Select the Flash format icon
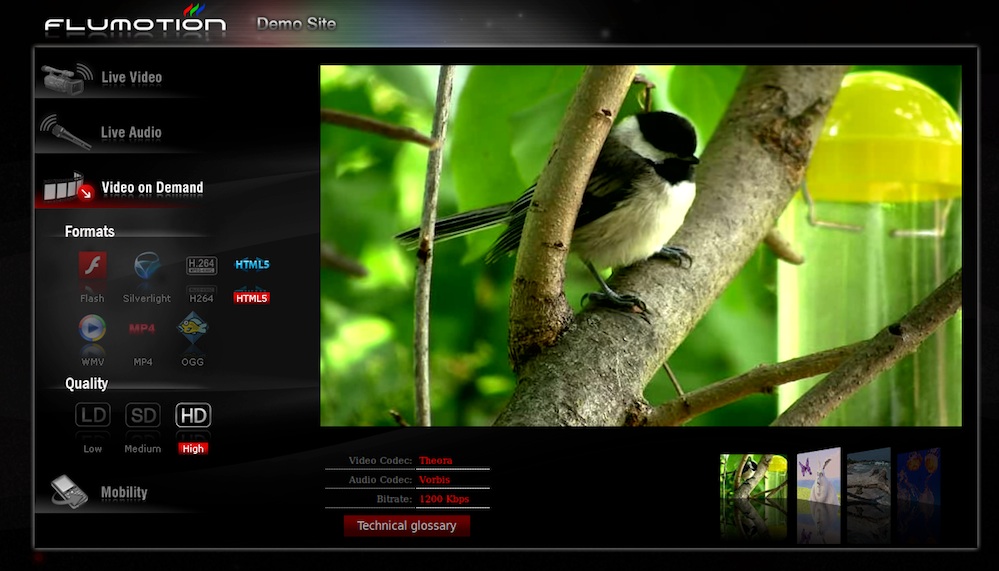This screenshot has width=999, height=571. [92, 267]
